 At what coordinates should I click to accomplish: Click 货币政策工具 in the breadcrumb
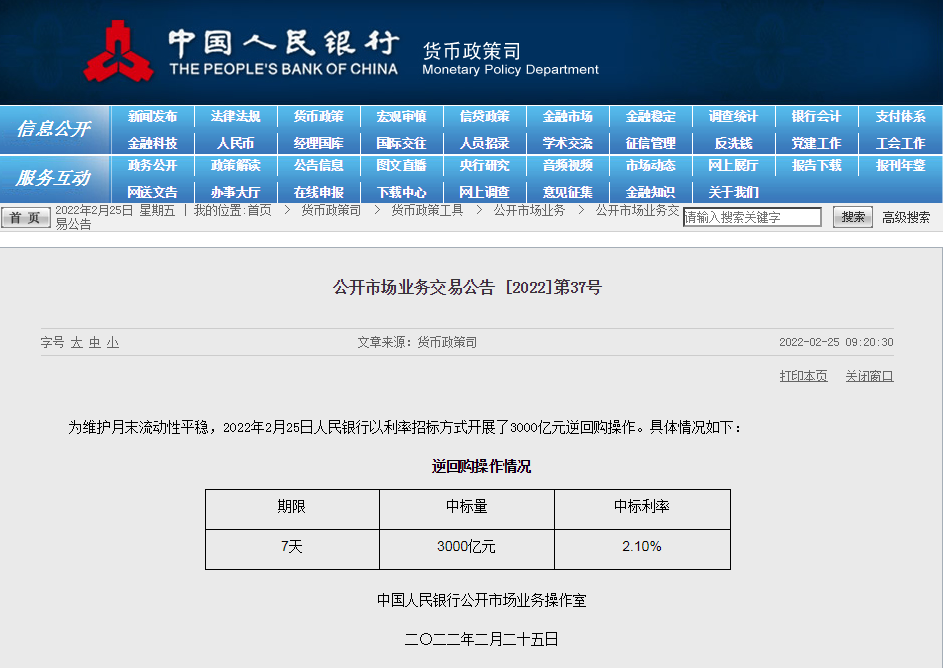[x=427, y=210]
